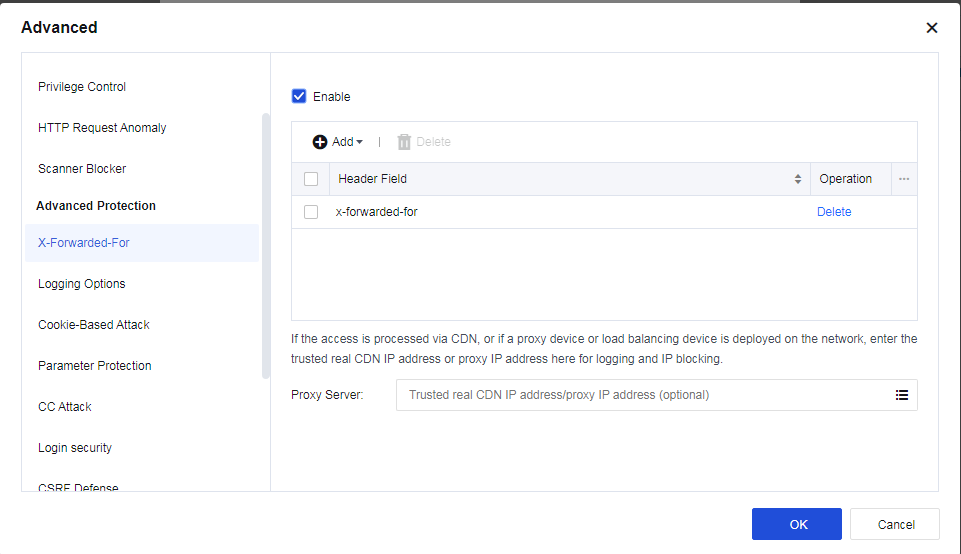Click the list icon in Proxy Server field
Viewport: 961px width, 554px height.
tap(901, 395)
